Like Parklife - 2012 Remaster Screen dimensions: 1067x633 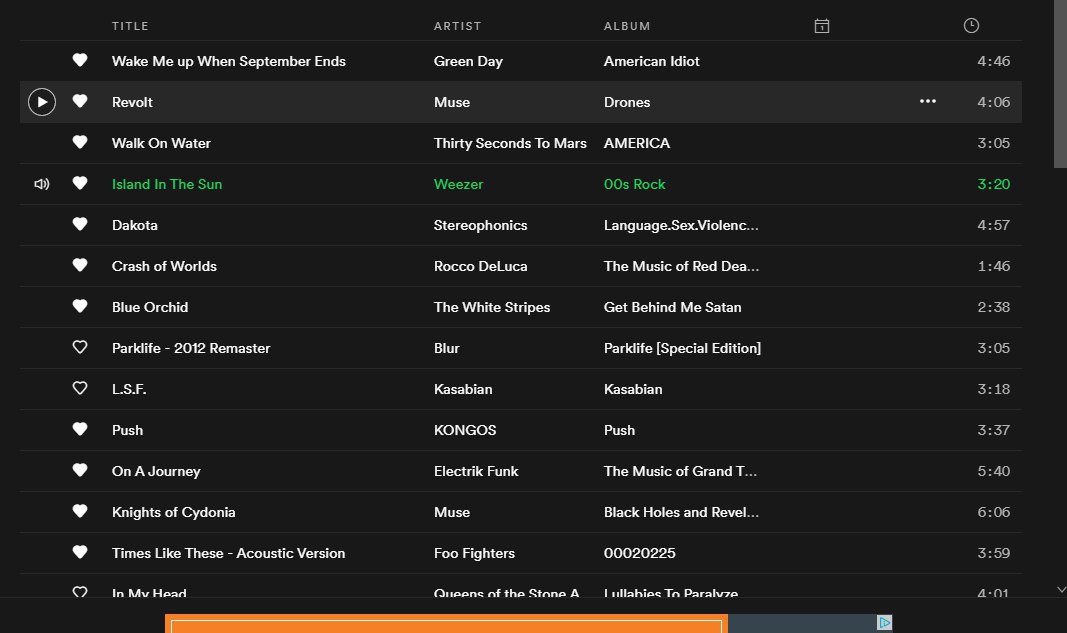tap(80, 346)
